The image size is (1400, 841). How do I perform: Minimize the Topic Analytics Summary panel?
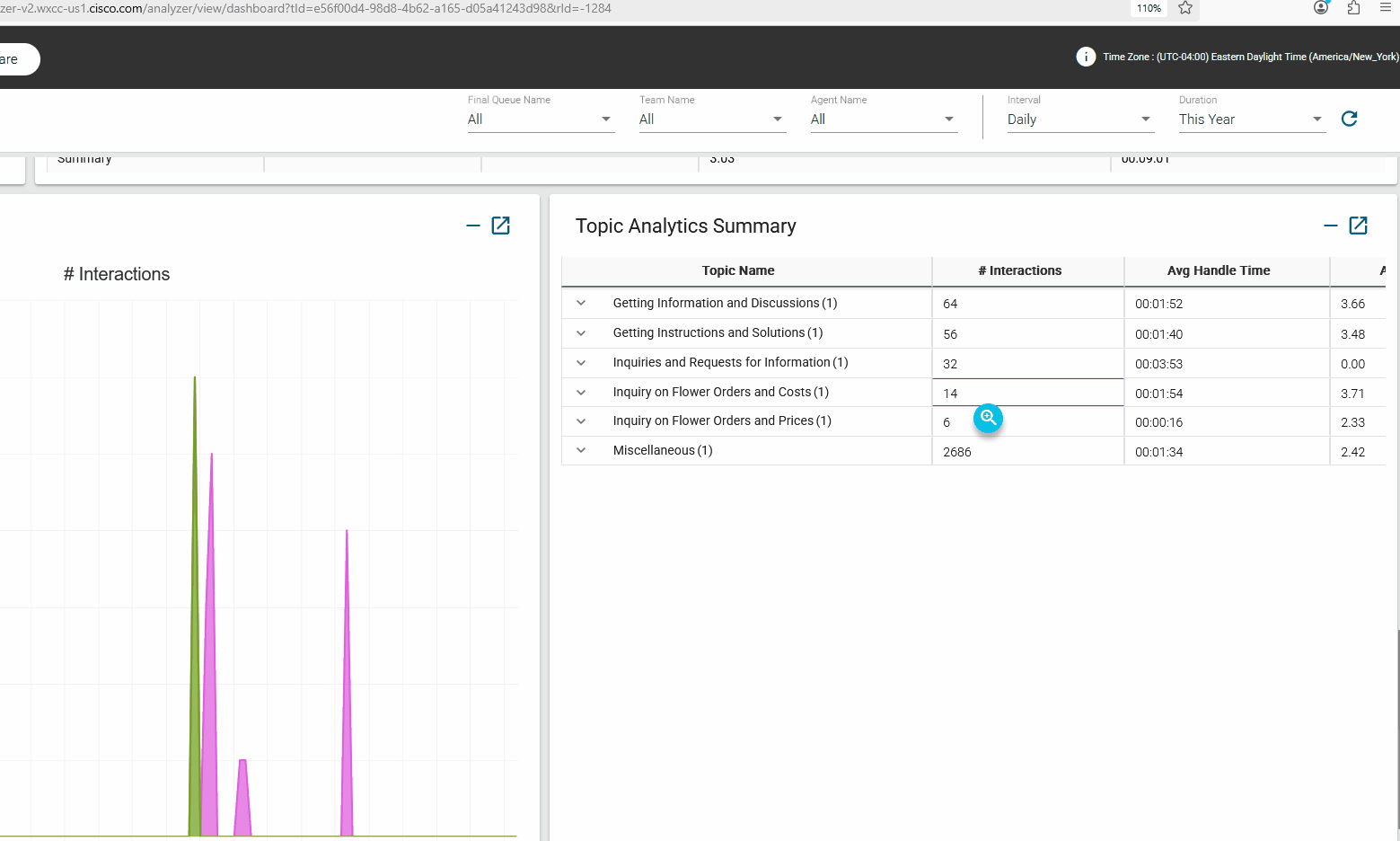(1330, 226)
